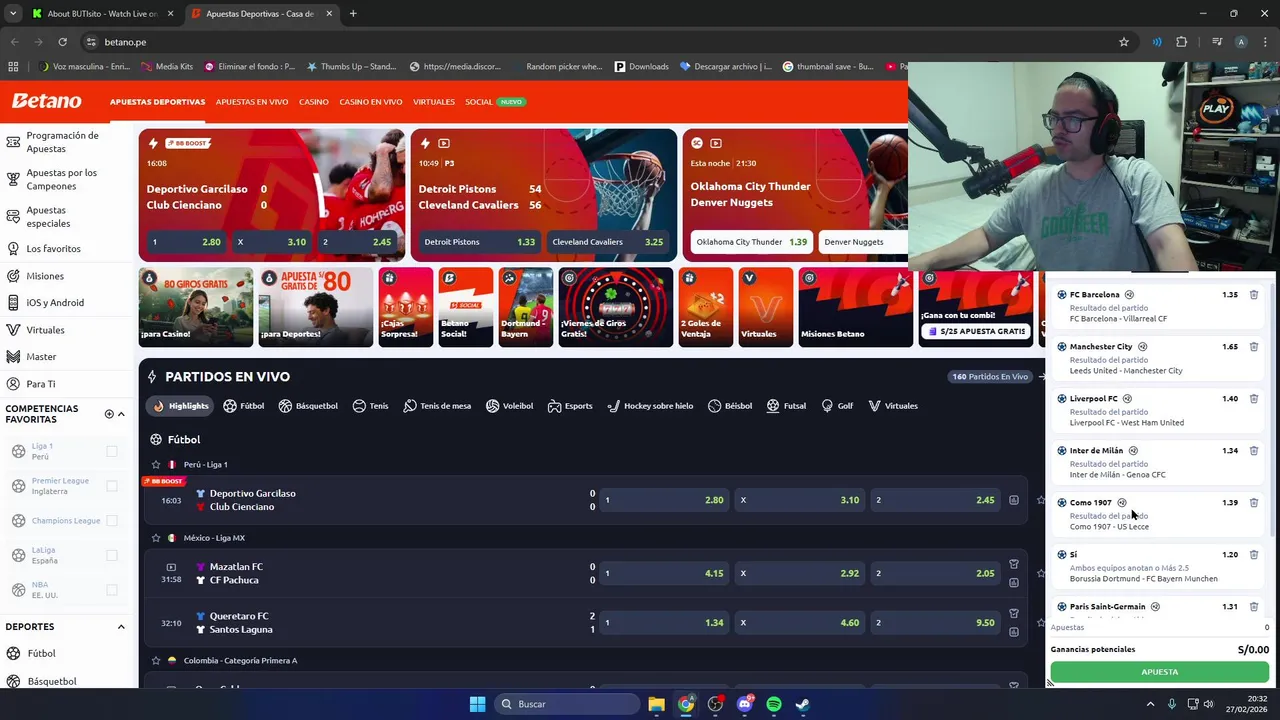The height and width of the screenshot is (720, 1280).
Task: Open the Misiones Betano promo tile
Action: pos(856,307)
